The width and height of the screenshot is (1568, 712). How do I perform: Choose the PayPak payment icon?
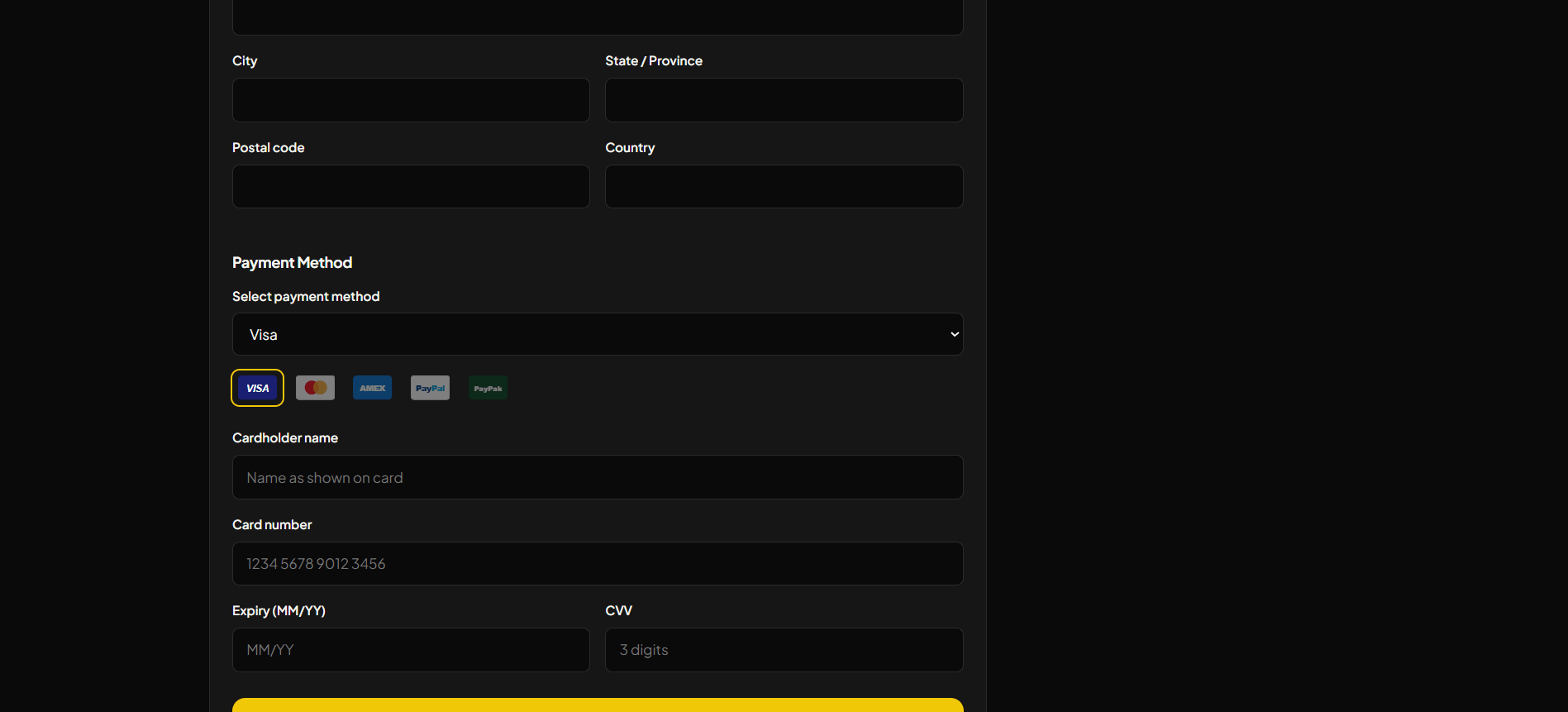pos(488,388)
